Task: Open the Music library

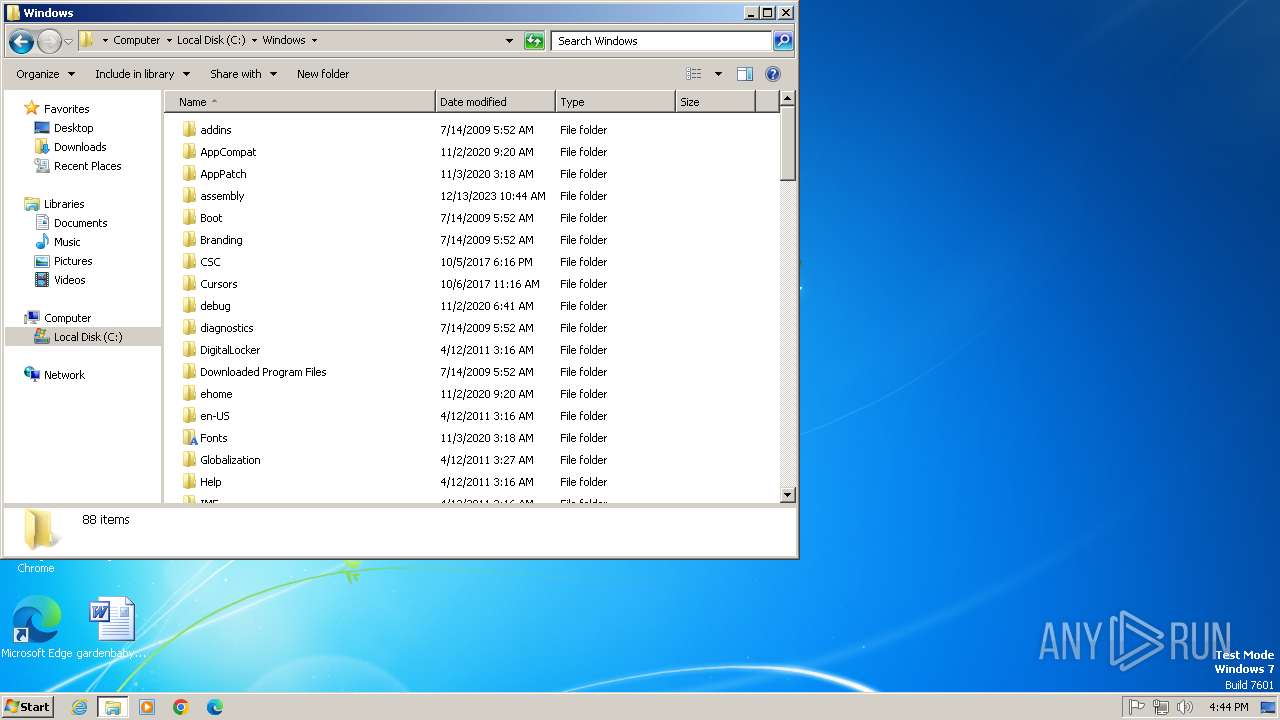Action: (67, 242)
